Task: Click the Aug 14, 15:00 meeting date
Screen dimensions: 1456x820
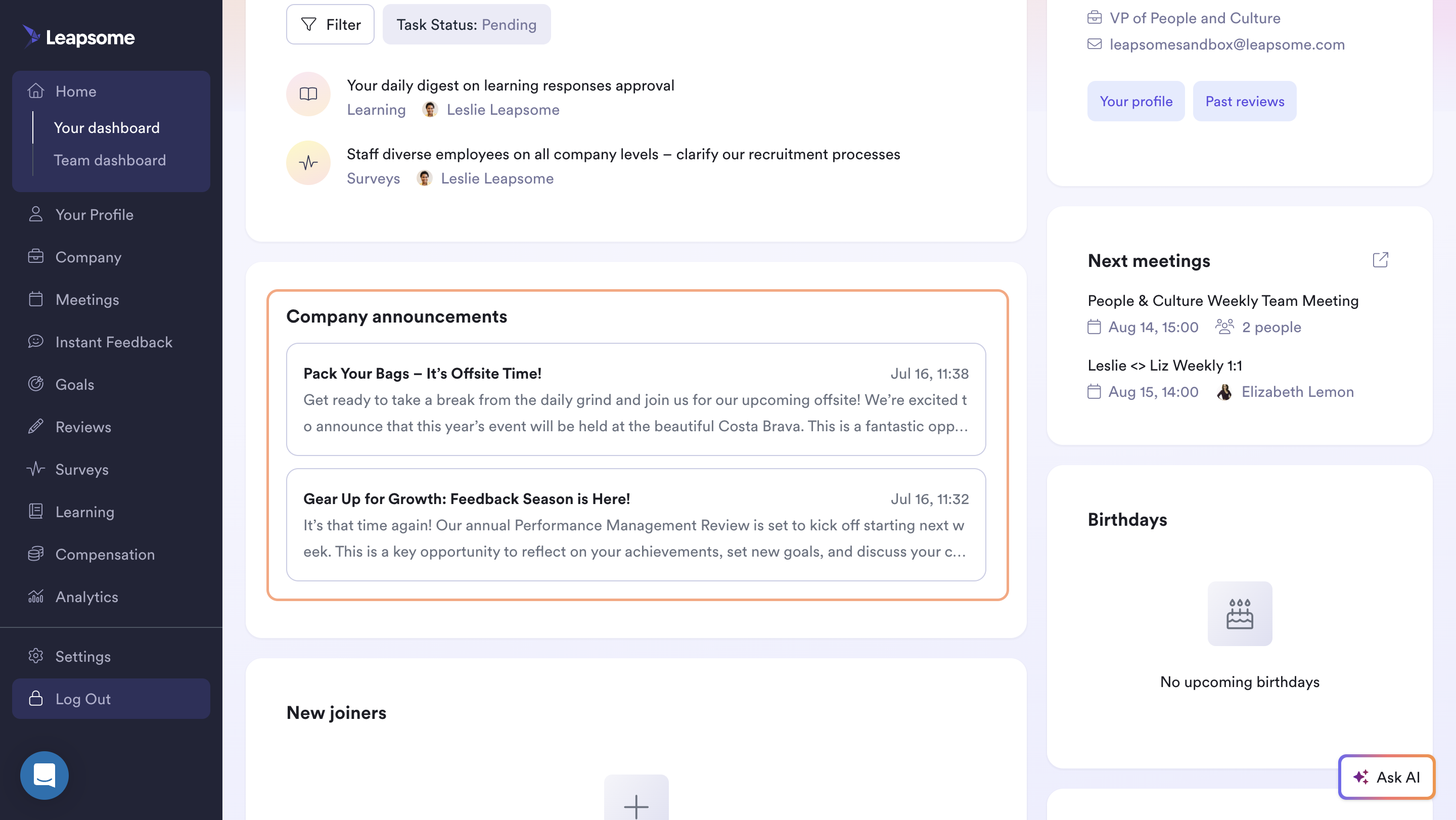Action: coord(1153,327)
